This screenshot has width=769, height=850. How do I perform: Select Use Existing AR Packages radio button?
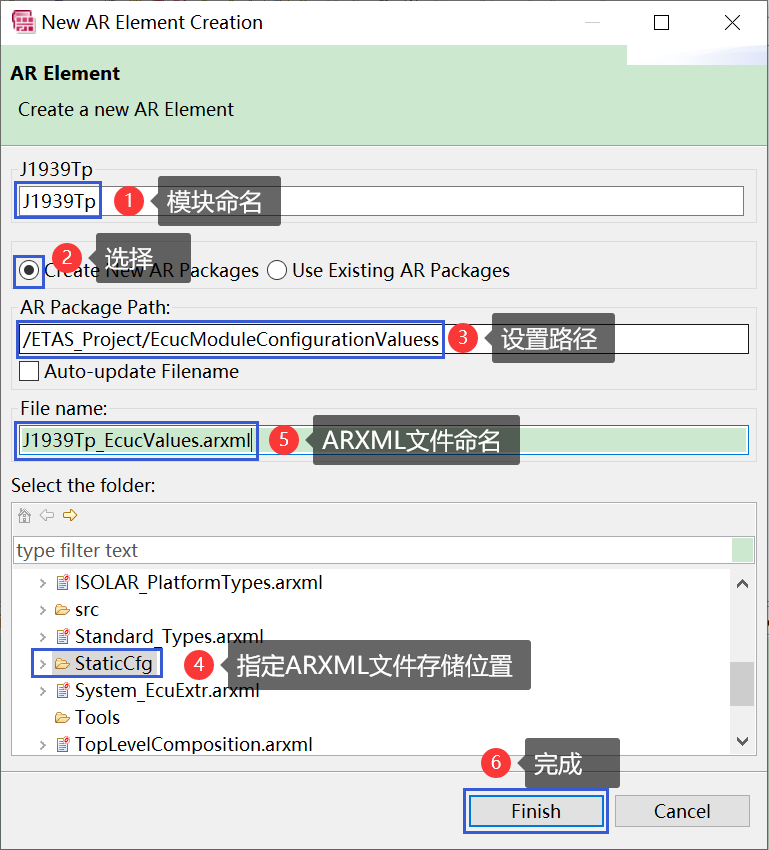pos(277,270)
